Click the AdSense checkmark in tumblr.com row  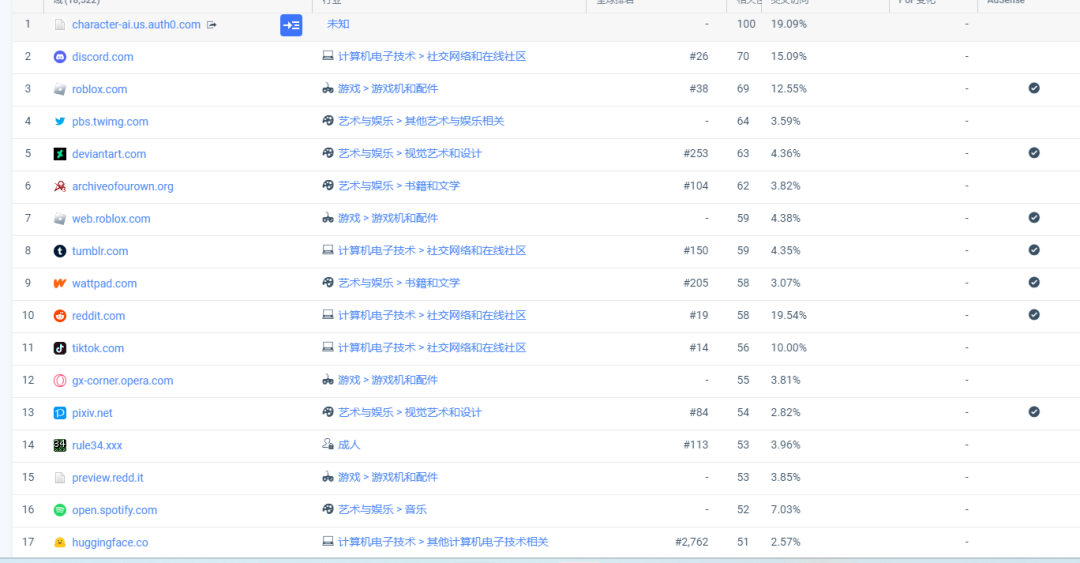pyautogui.click(x=1034, y=250)
